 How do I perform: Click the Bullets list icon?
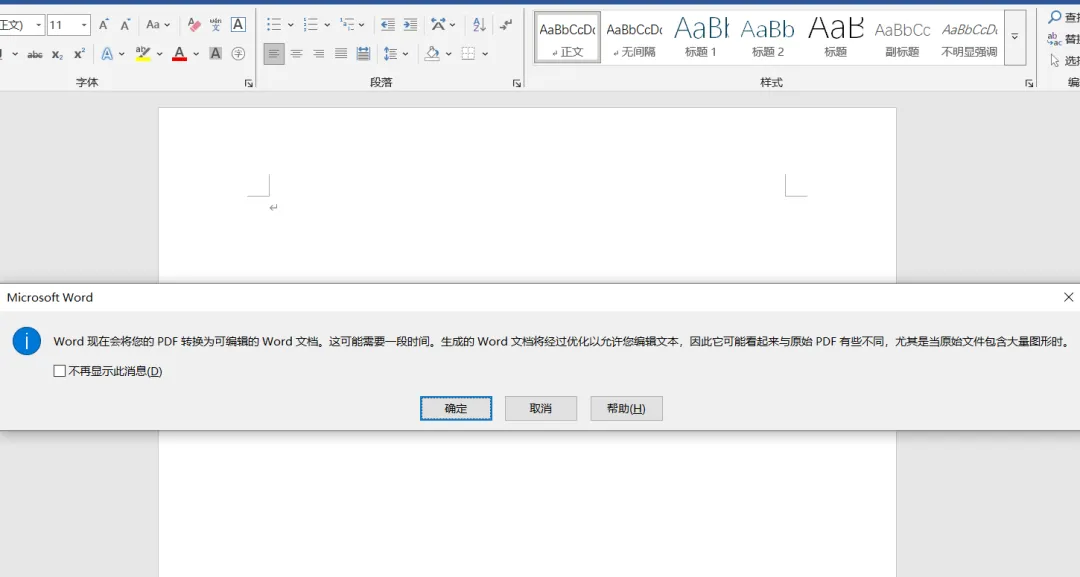(x=274, y=25)
